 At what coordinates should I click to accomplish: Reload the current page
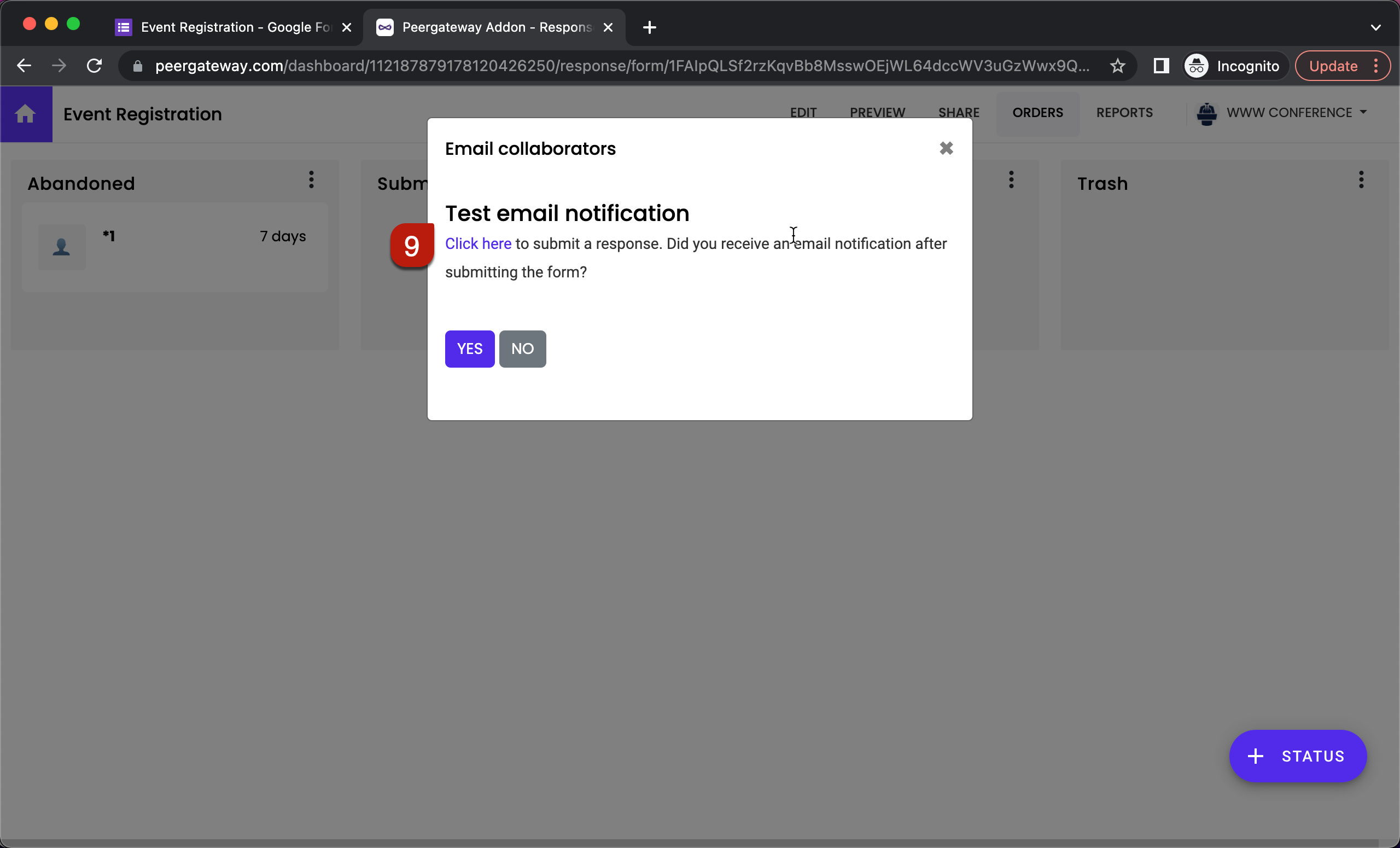tap(94, 65)
